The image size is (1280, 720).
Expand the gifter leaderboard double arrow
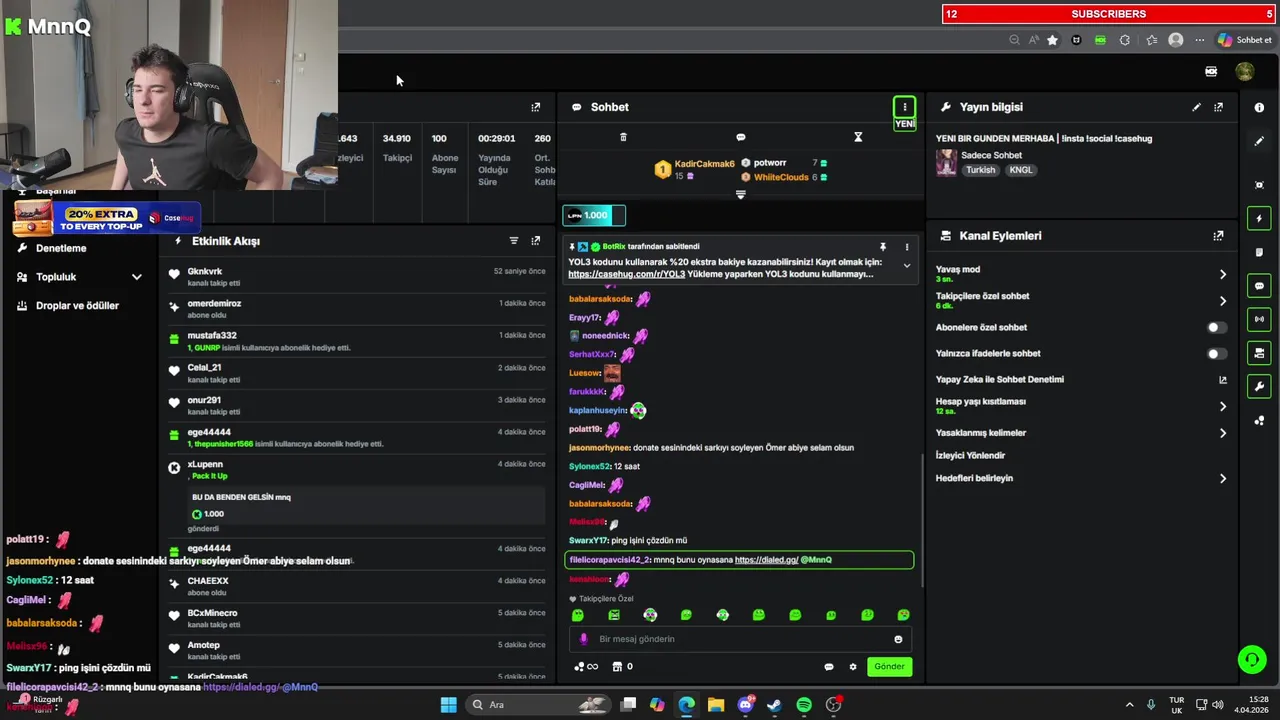[740, 195]
